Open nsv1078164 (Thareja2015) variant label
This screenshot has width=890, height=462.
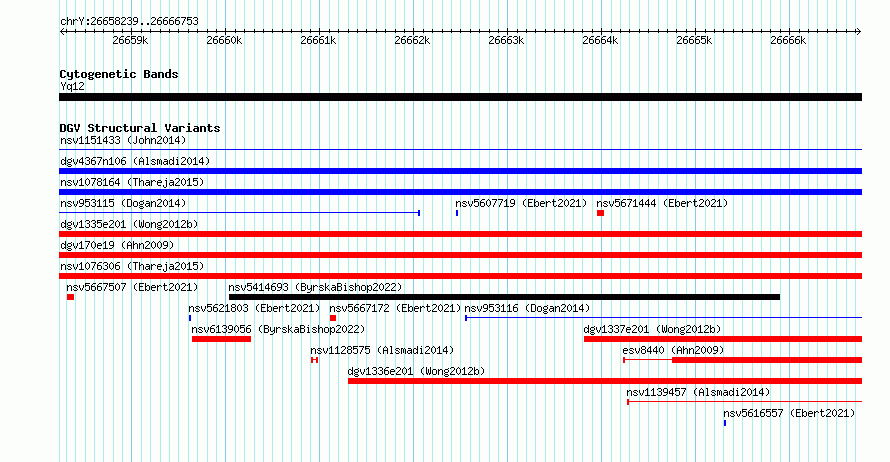pyautogui.click(x=132, y=182)
